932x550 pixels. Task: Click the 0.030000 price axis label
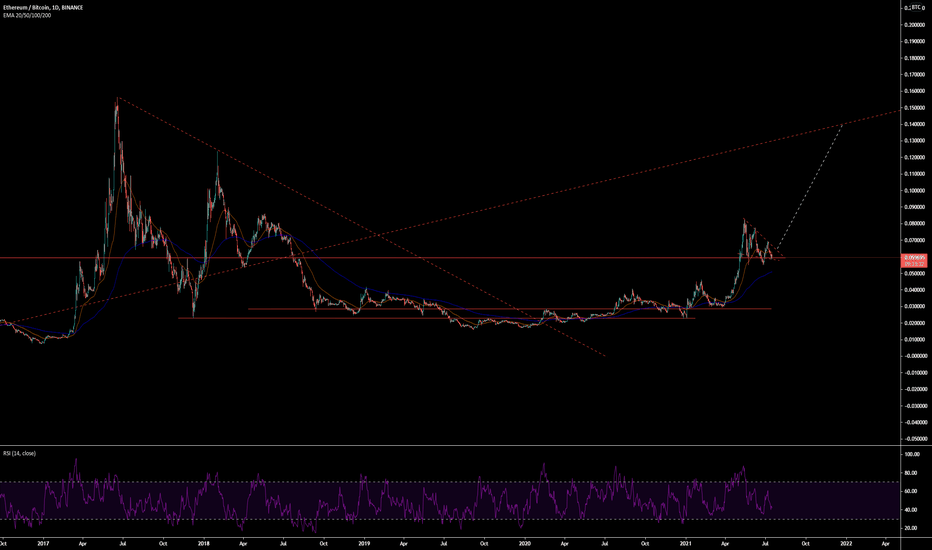[x=914, y=307]
